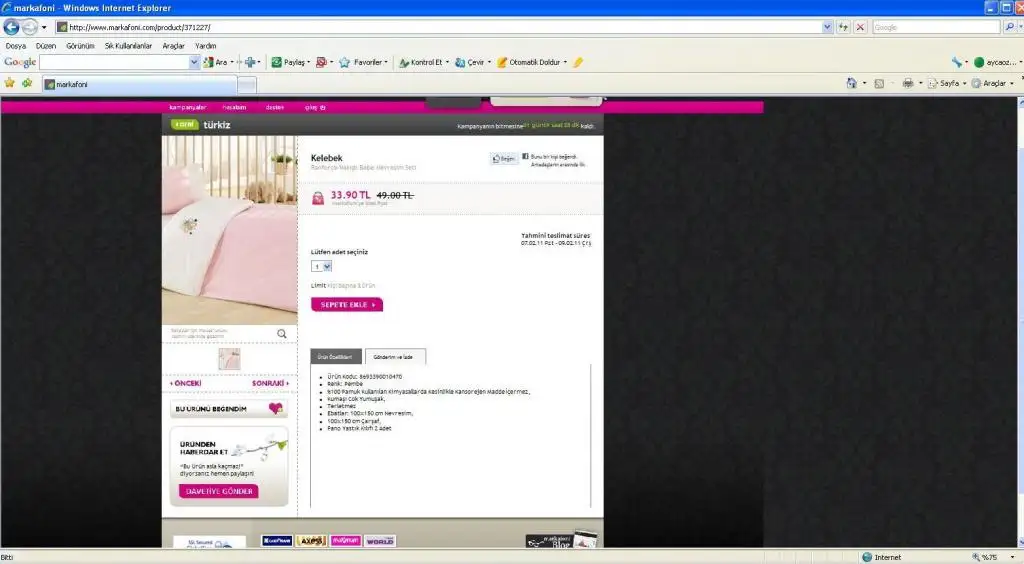The height and width of the screenshot is (564, 1024).
Task: Open the quantity selection dropdown
Action: point(321,266)
